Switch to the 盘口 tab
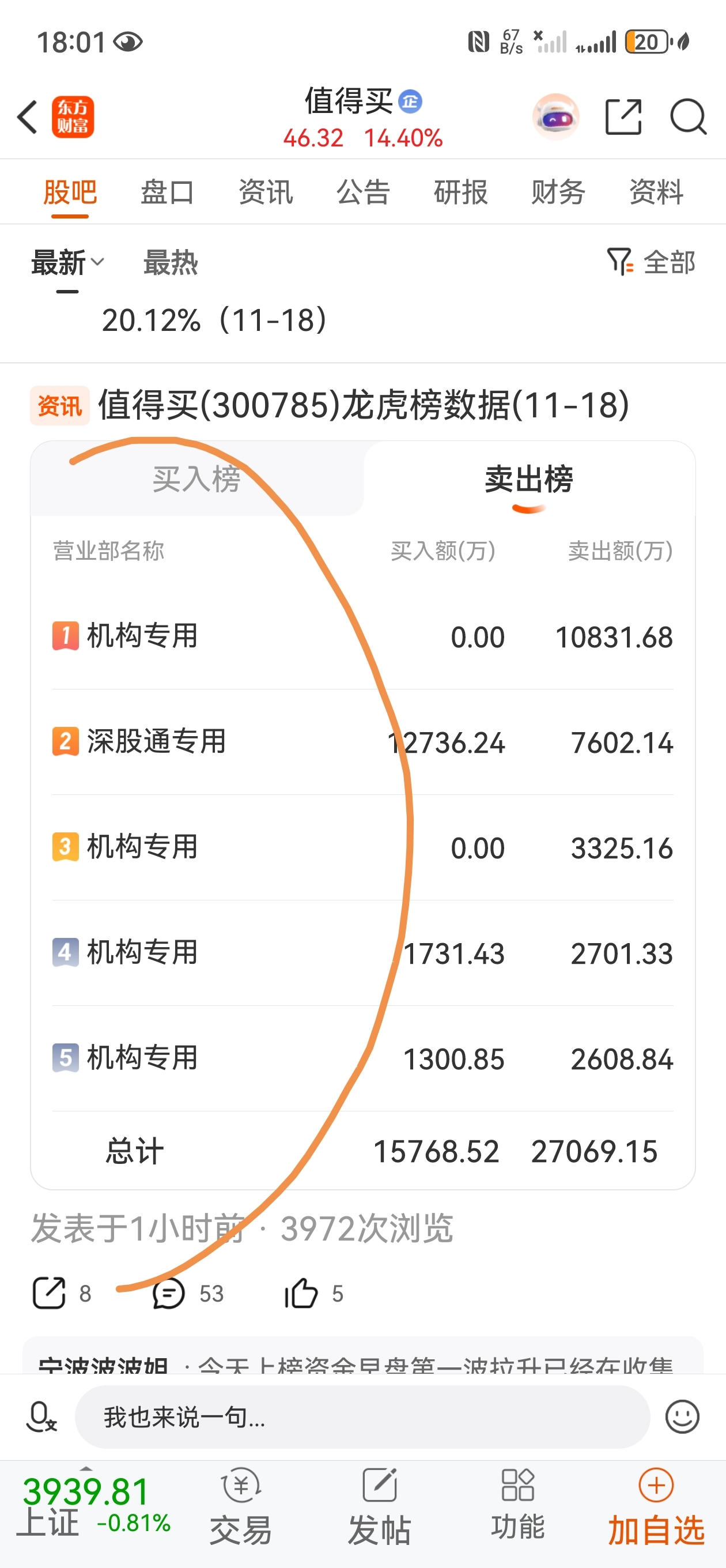The image size is (726, 1568). 167,193
